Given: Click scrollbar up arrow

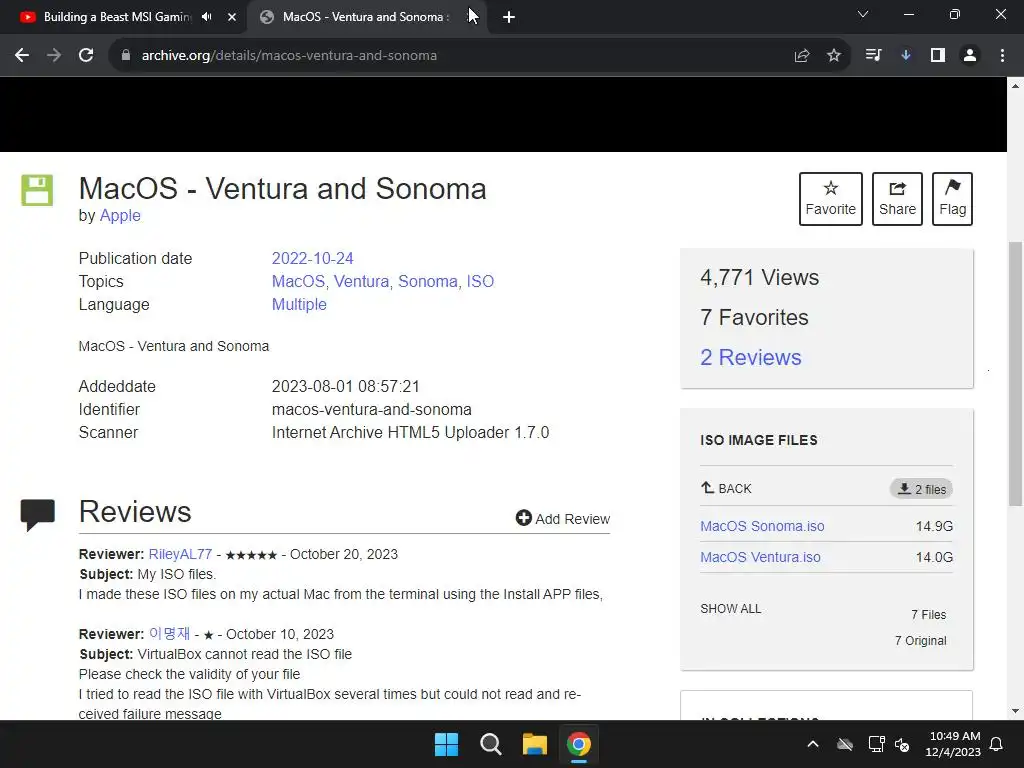Looking at the screenshot, I should pyautogui.click(x=1016, y=86).
